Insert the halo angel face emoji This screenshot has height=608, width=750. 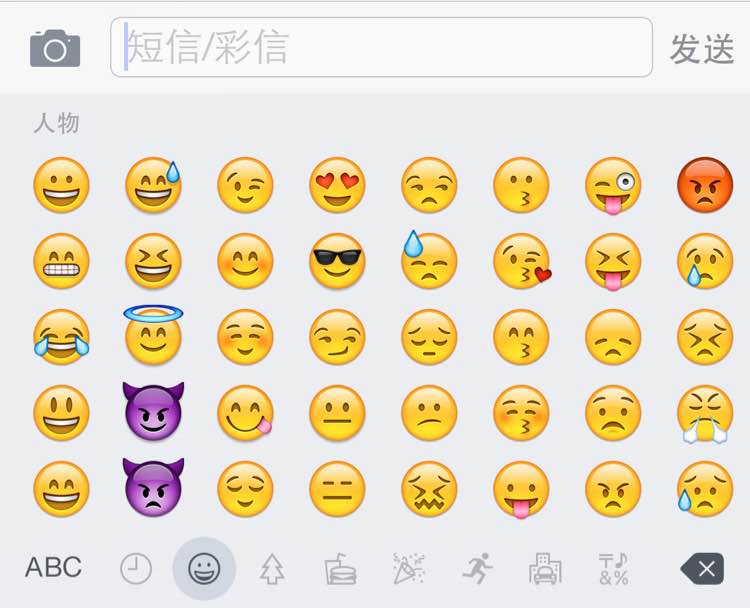pyautogui.click(x=153, y=335)
